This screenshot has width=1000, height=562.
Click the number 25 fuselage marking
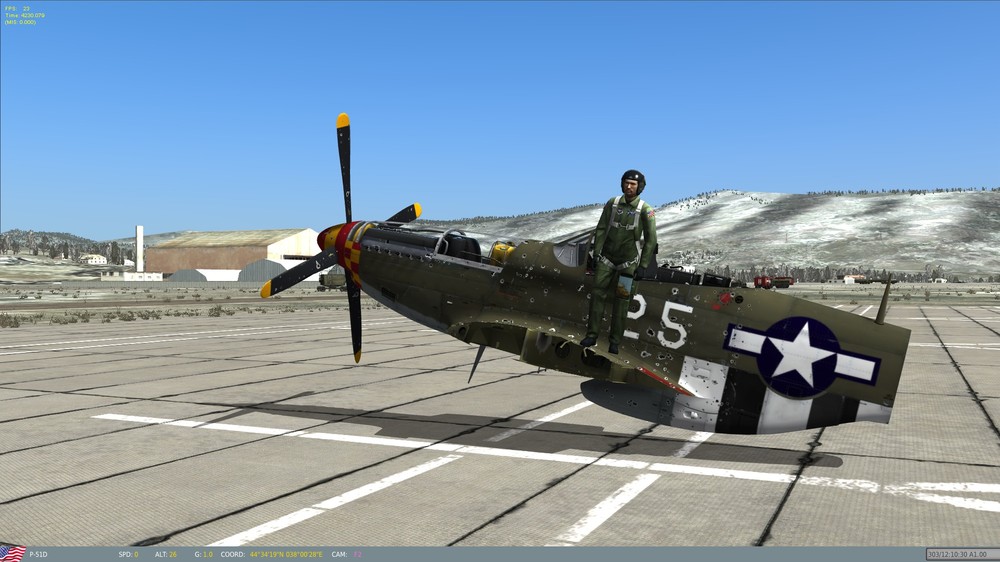pos(660,321)
